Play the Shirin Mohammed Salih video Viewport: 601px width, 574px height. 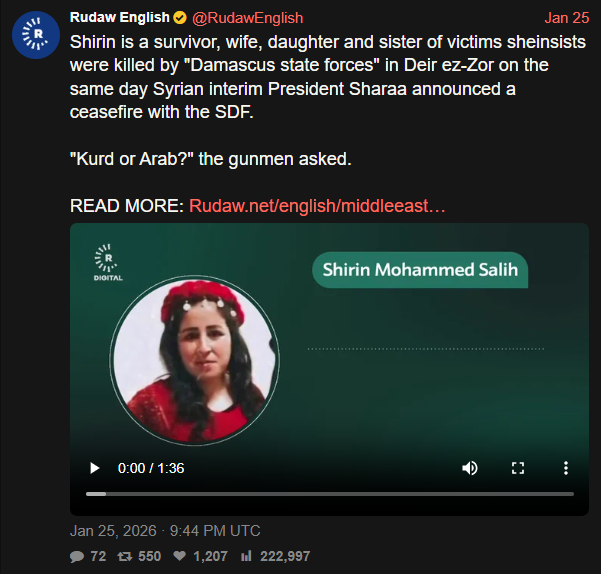click(94, 468)
